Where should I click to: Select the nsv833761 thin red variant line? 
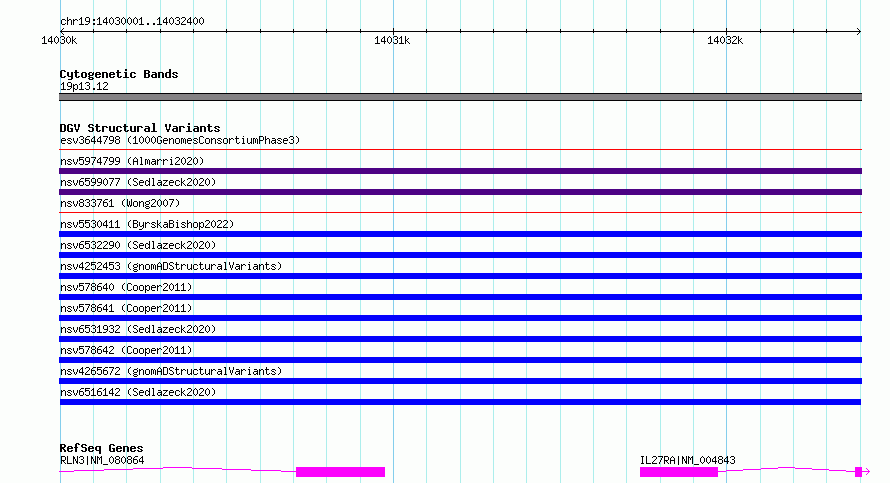460,213
